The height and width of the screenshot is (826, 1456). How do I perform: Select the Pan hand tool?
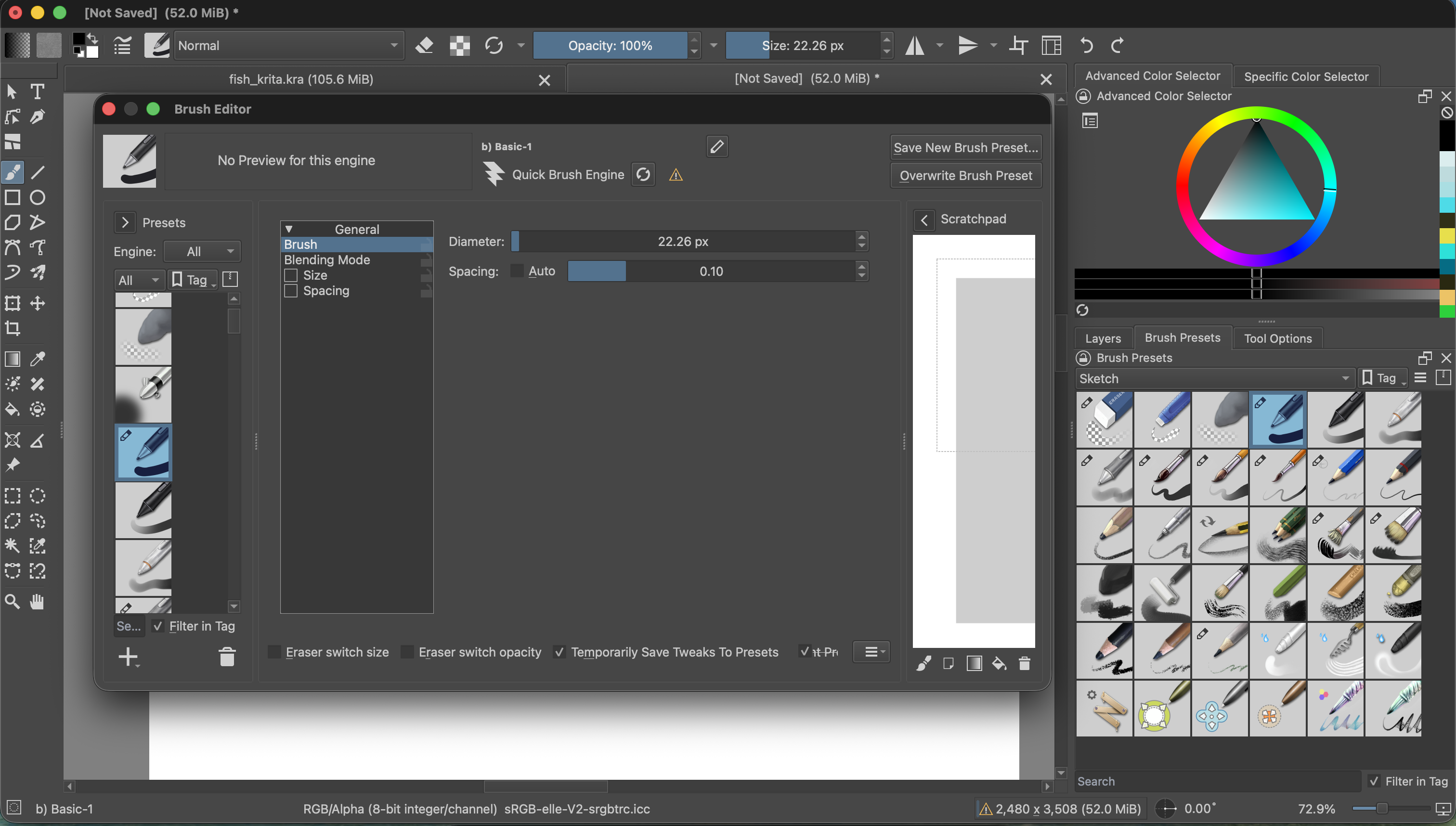coord(38,601)
